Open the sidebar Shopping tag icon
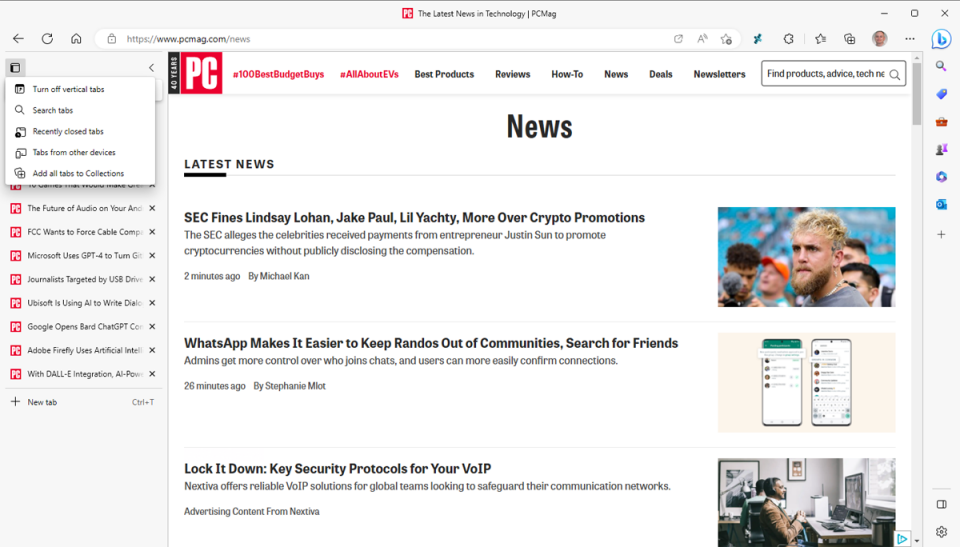Image resolution: width=960 pixels, height=547 pixels. (x=941, y=94)
